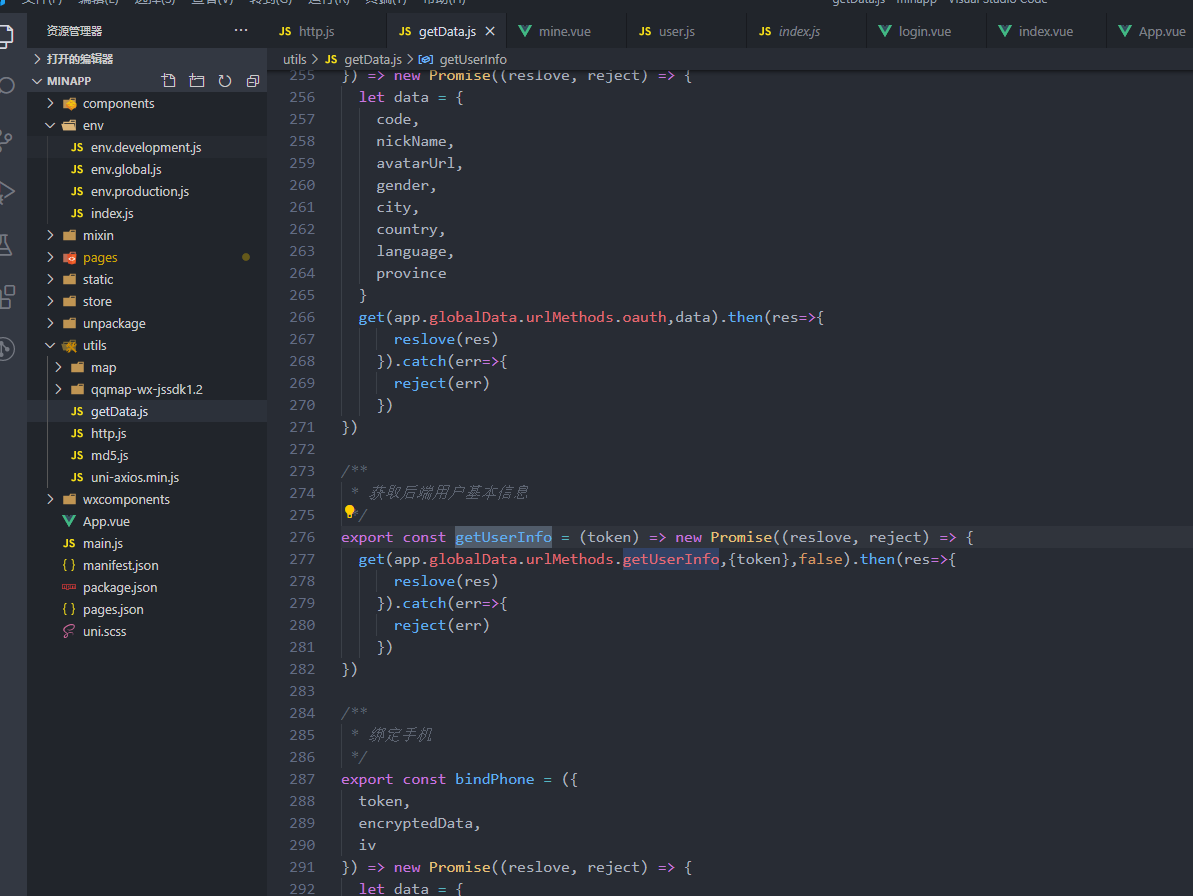Expand the 打开的编辑器 section
The width and height of the screenshot is (1193, 896).
tap(147, 59)
